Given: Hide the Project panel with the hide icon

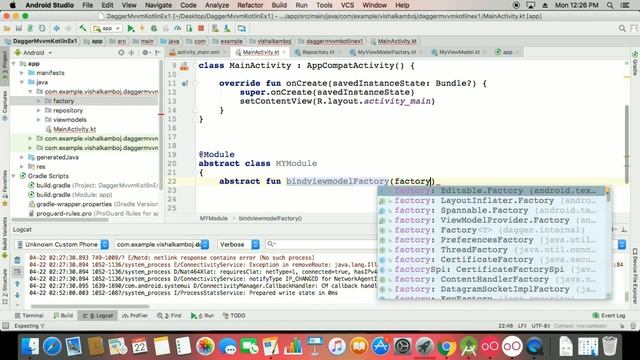Looking at the screenshot, I should coord(157,53).
